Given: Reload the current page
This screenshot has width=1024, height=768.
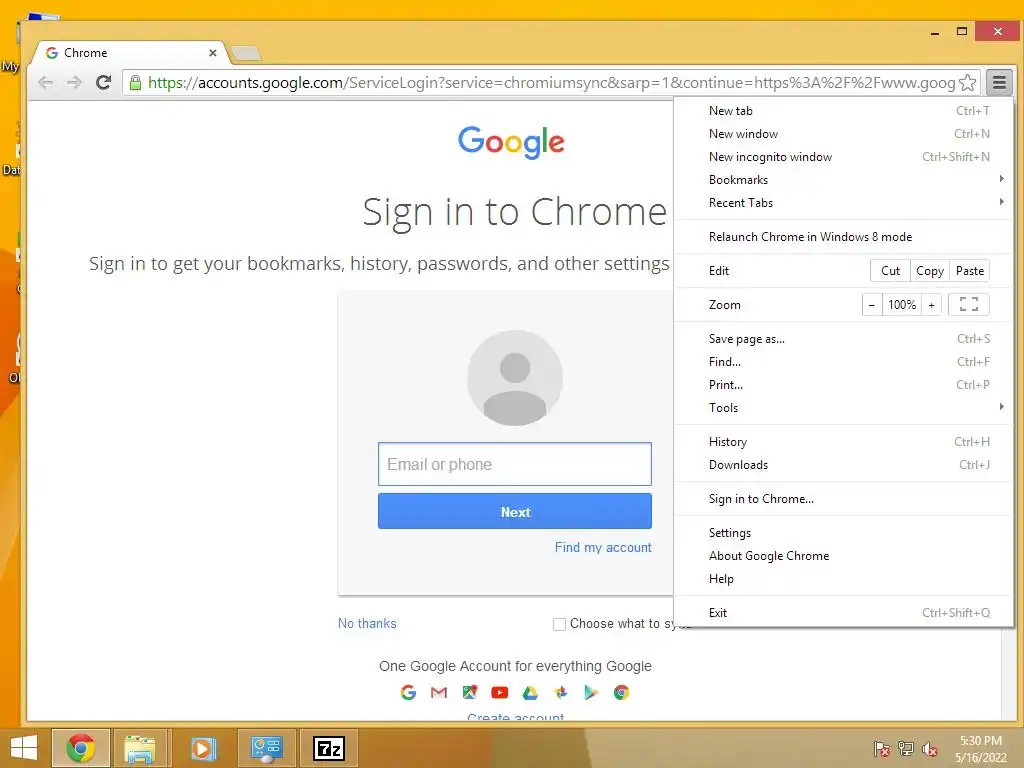Looking at the screenshot, I should click(103, 82).
